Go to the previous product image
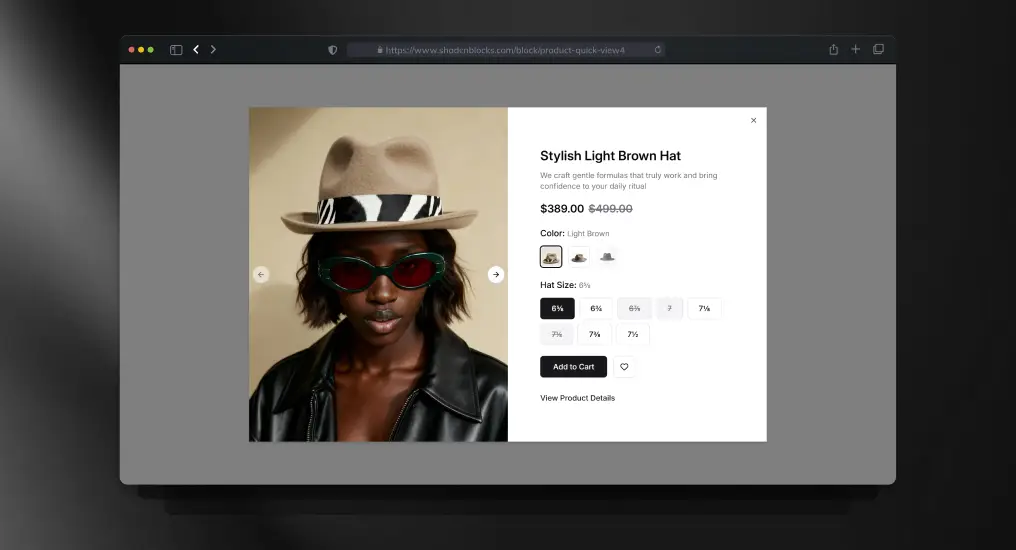This screenshot has width=1016, height=550. [261, 274]
